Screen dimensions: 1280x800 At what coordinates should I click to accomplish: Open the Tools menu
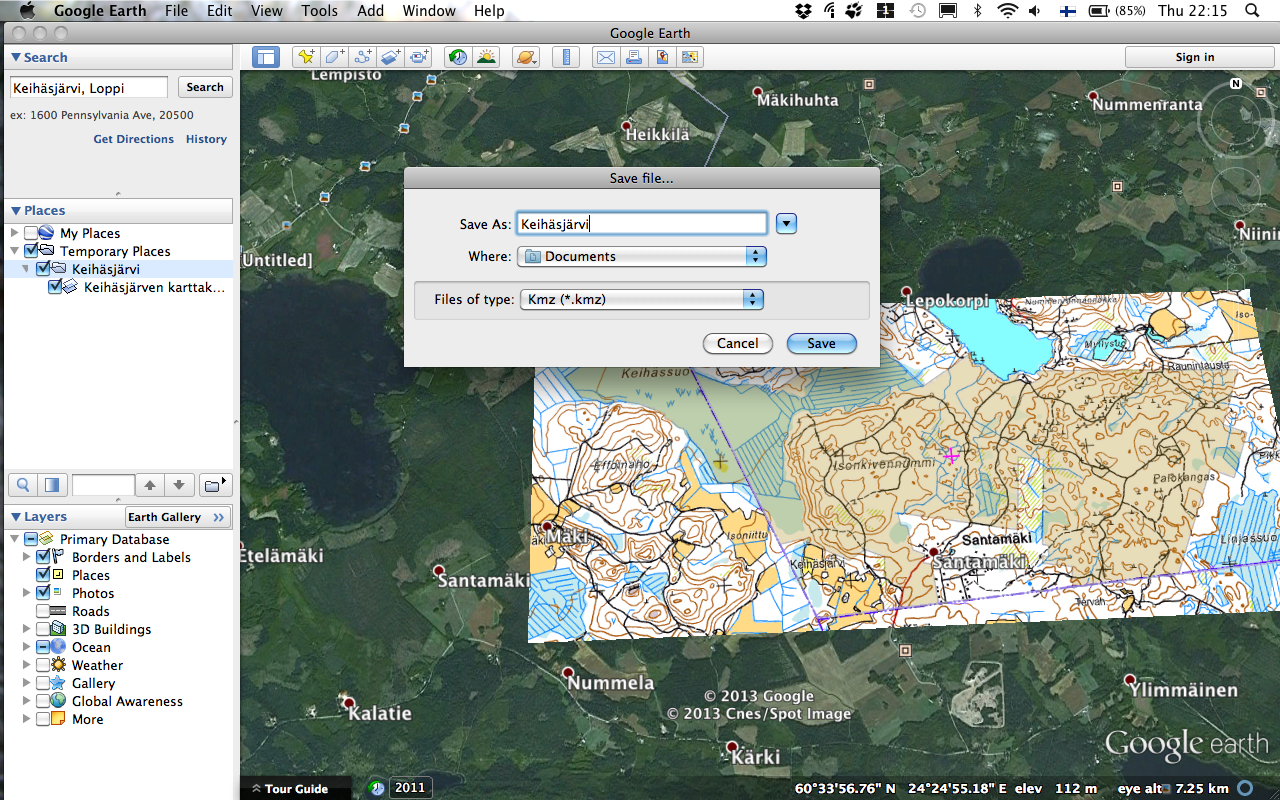point(320,11)
